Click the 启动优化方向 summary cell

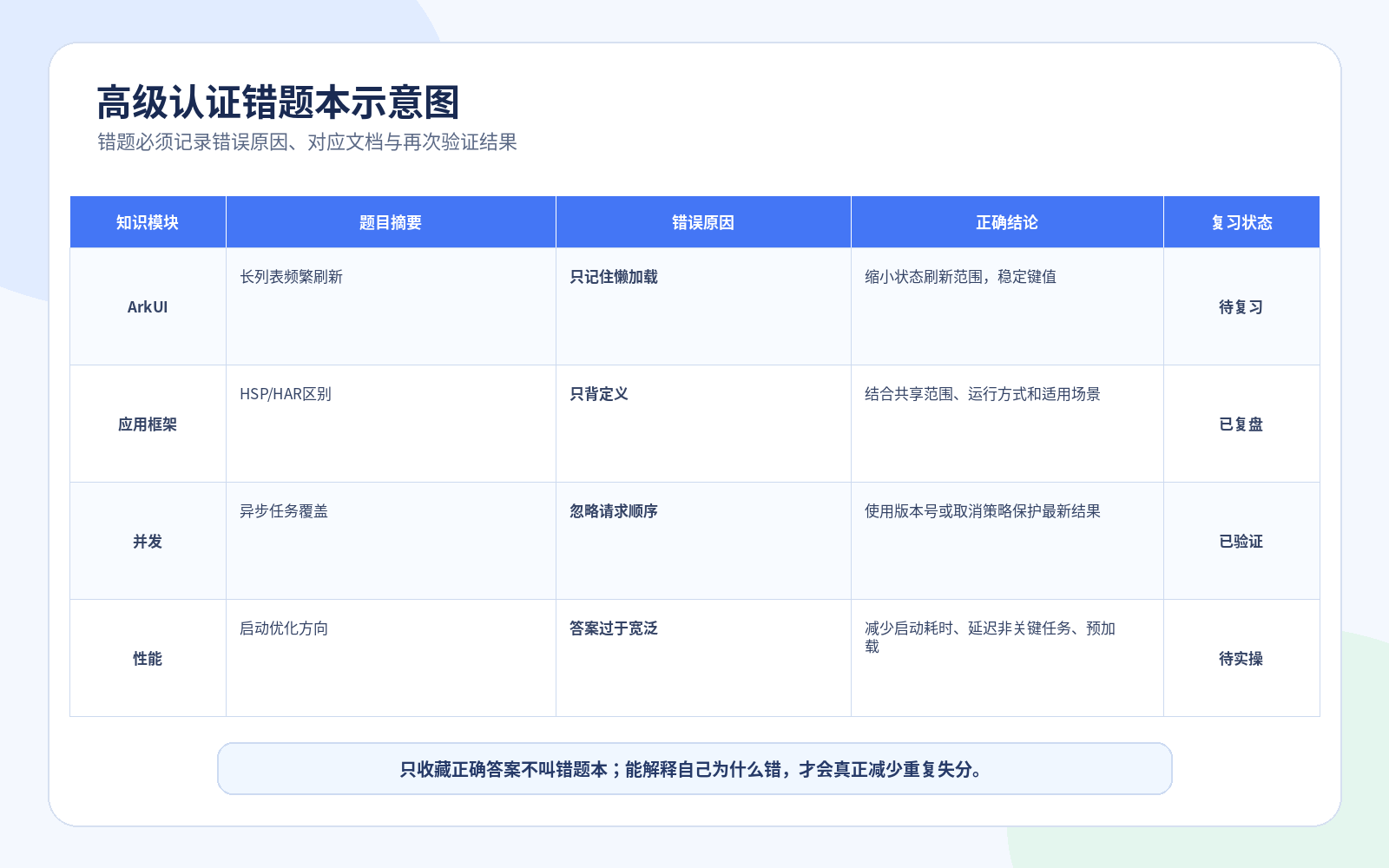pyautogui.click(x=391, y=658)
